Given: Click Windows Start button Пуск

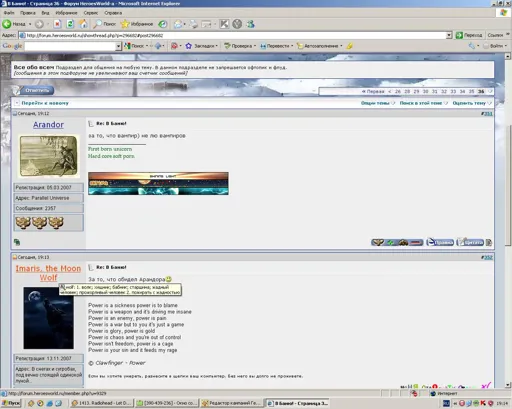Looking at the screenshot, I should click(11, 403).
